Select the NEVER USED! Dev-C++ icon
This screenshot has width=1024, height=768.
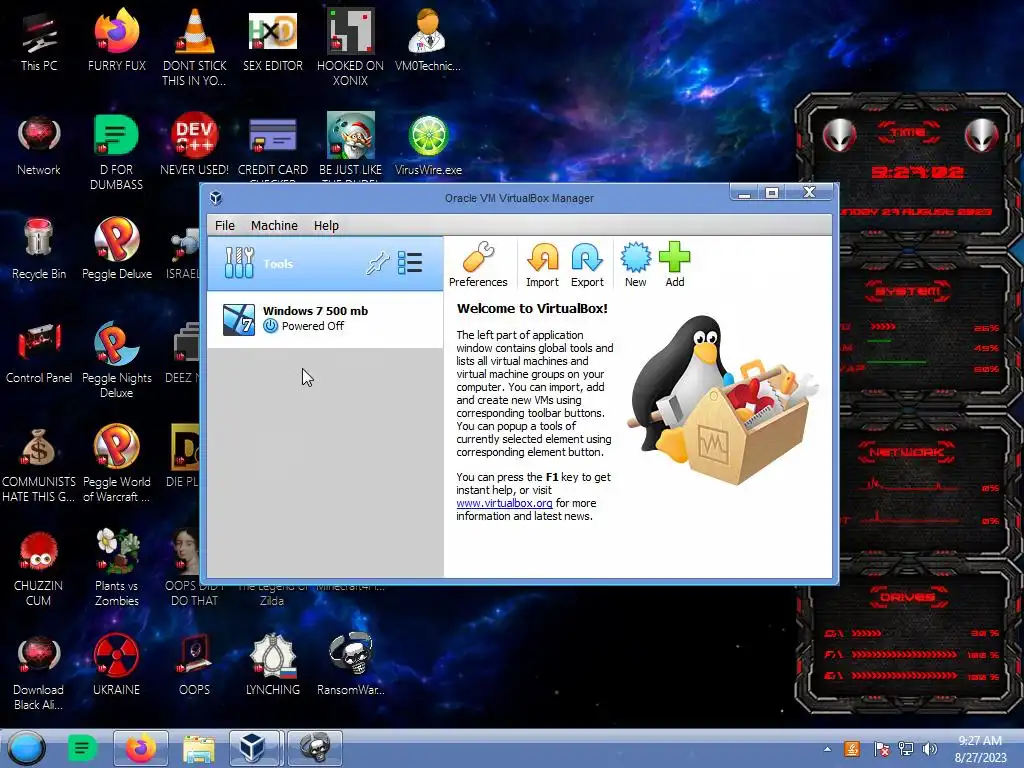[194, 145]
